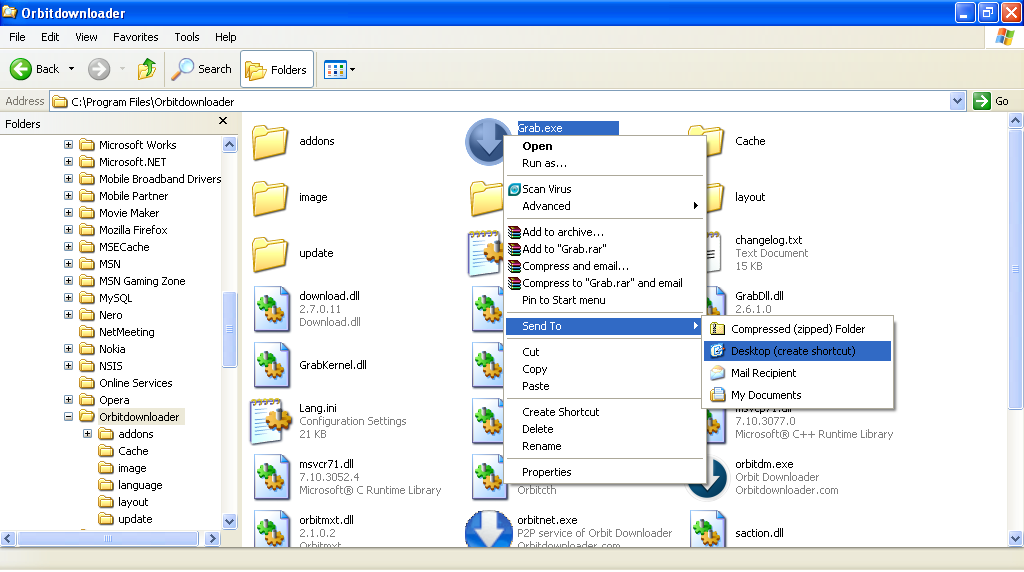Select NetMeeting folder in tree
Screen dimensions: 1024x572
point(127,332)
